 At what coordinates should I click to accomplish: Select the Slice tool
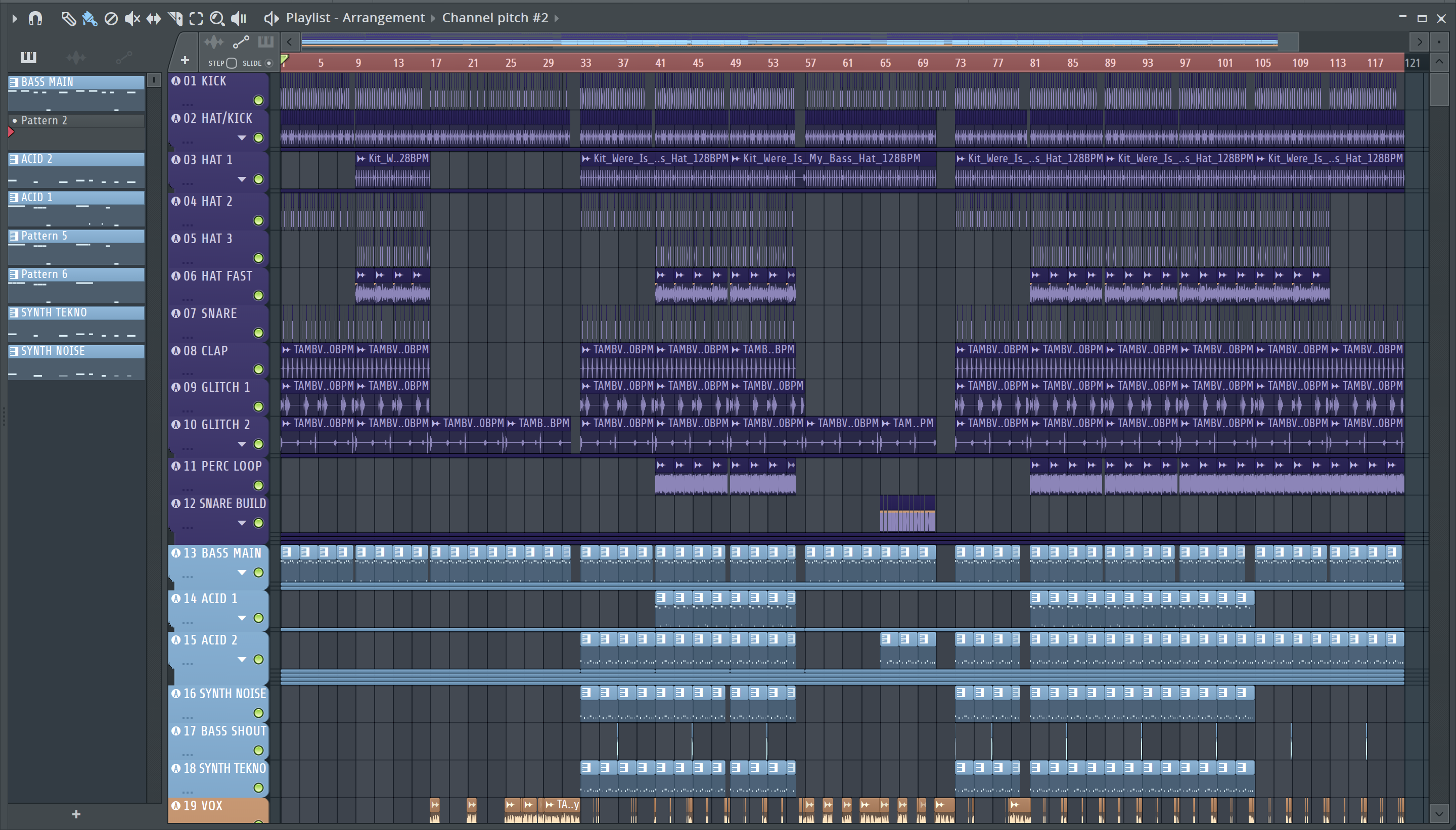(x=175, y=19)
